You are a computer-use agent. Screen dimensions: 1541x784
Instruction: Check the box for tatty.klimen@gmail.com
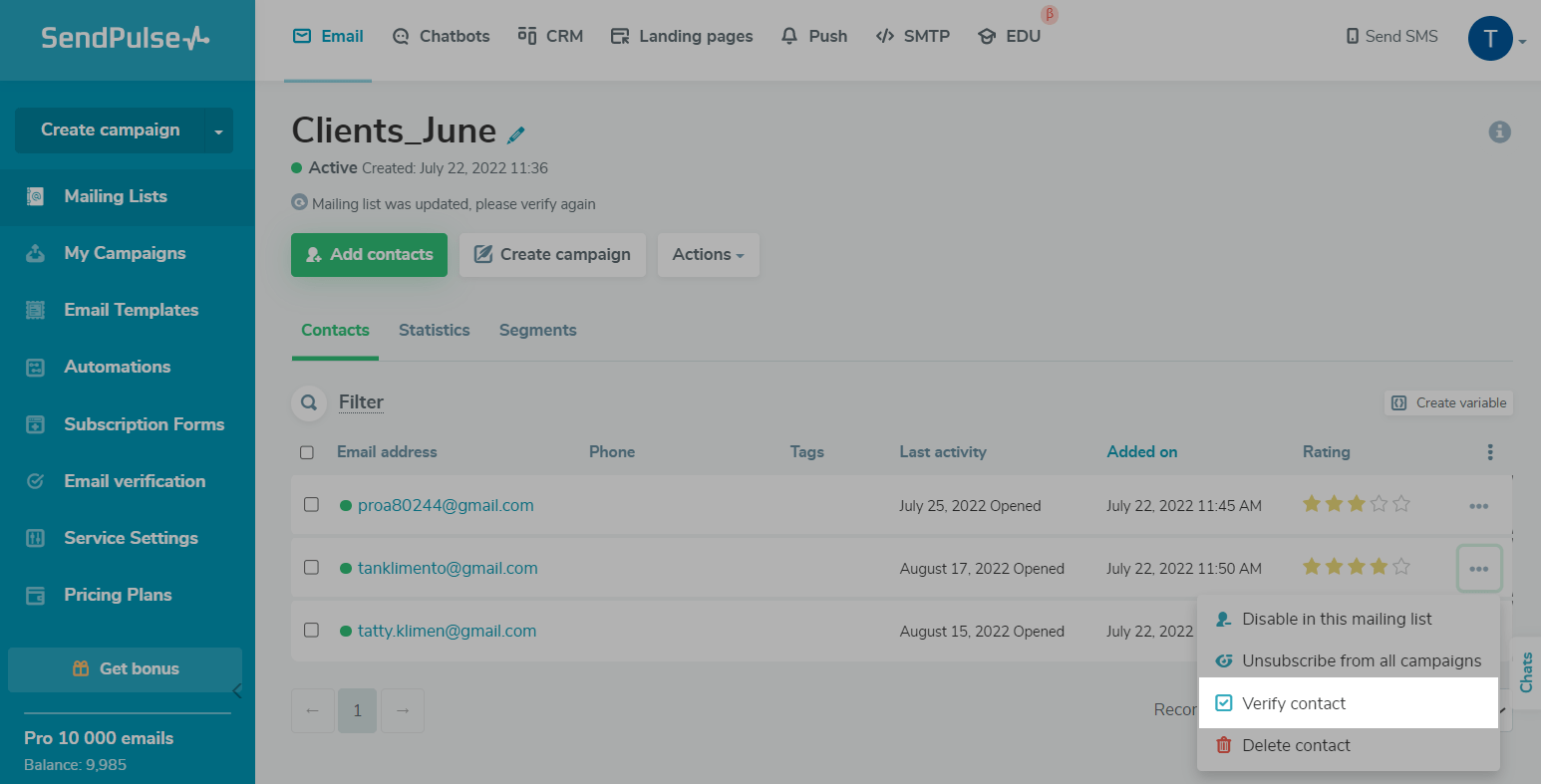pyautogui.click(x=311, y=630)
